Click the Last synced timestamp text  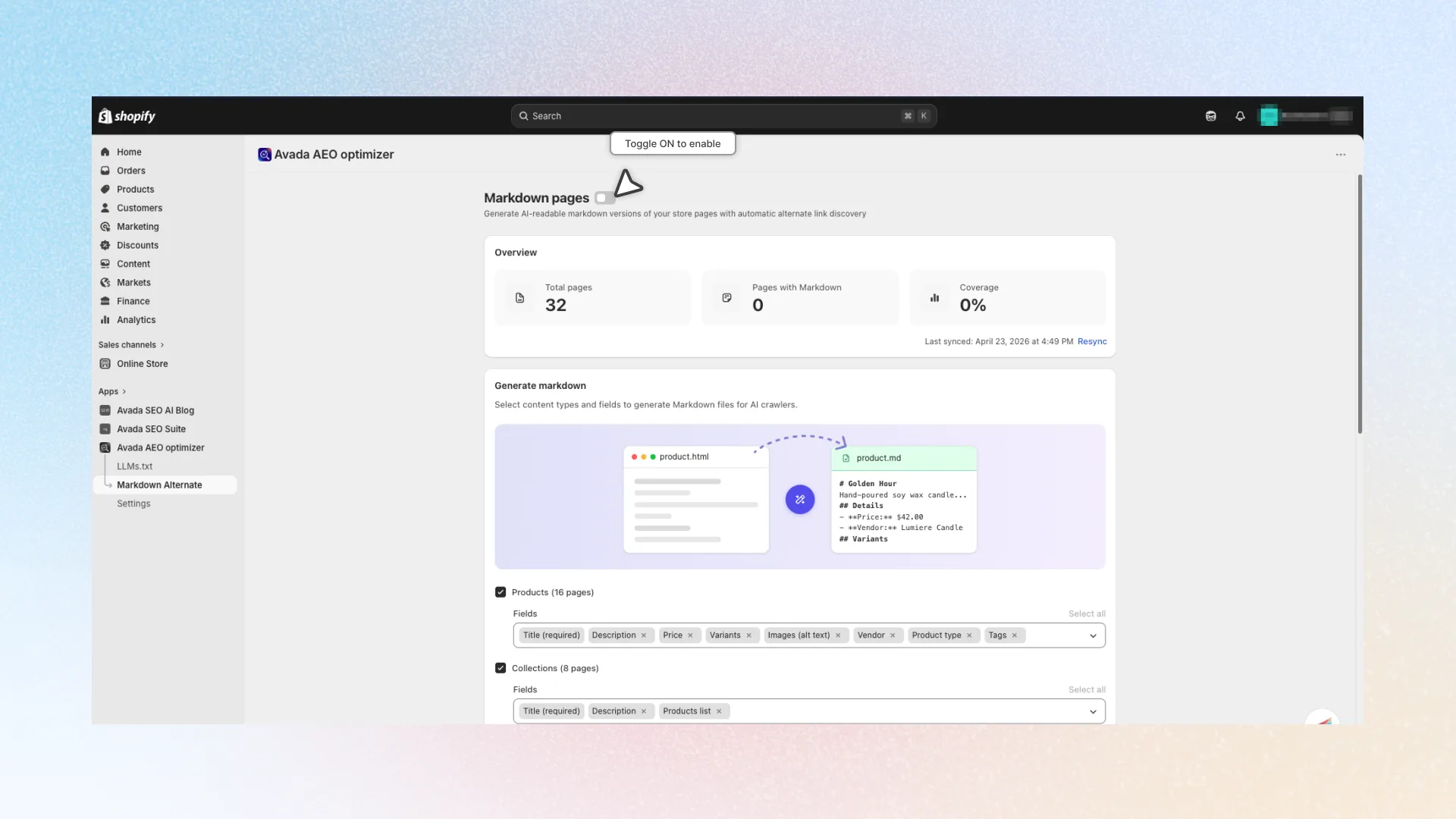(999, 342)
